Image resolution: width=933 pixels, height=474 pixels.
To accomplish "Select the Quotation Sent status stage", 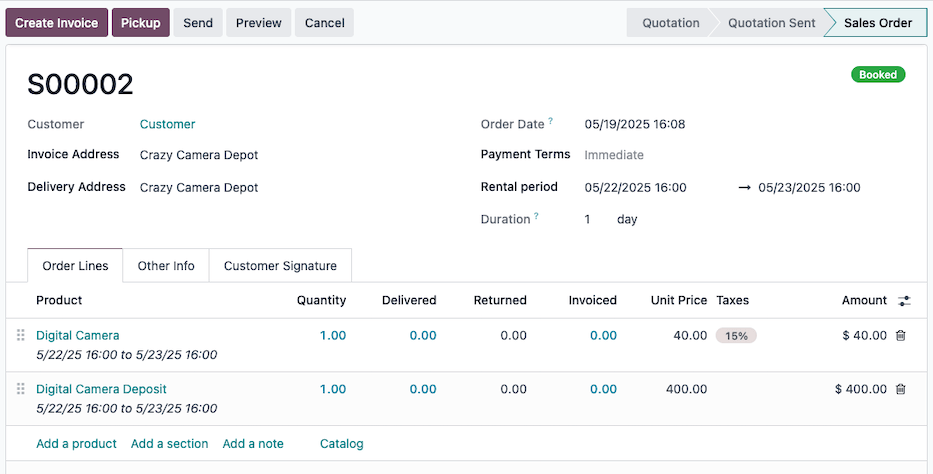I will click(771, 23).
